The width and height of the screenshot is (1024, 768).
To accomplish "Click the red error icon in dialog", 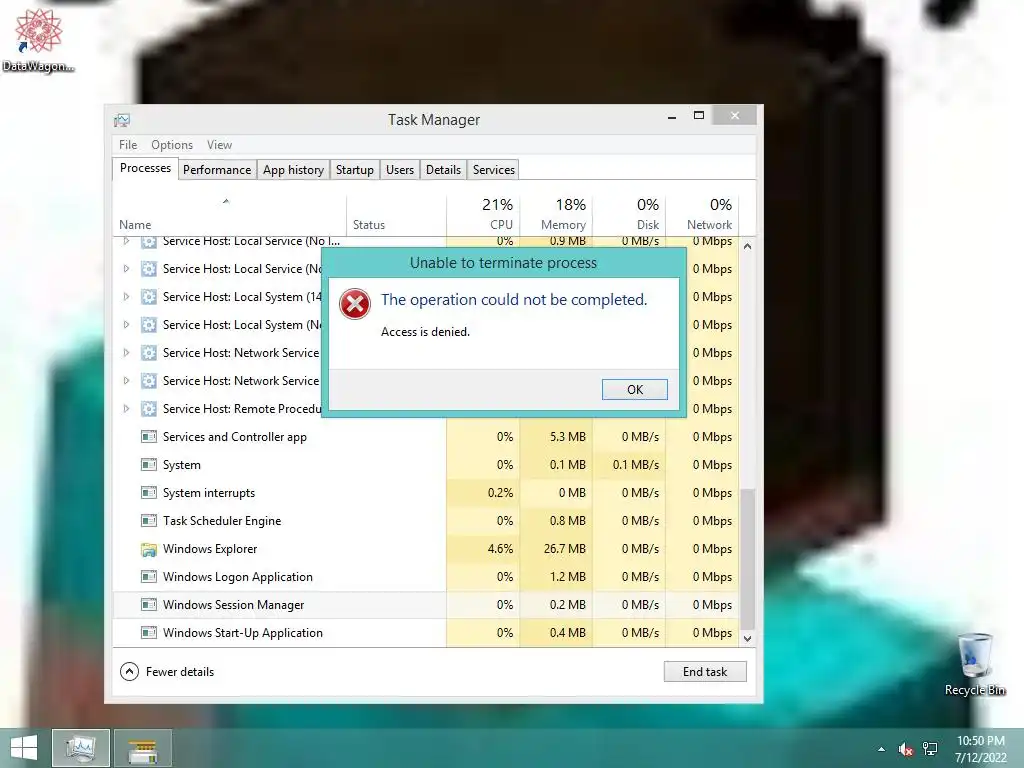I will click(x=355, y=304).
